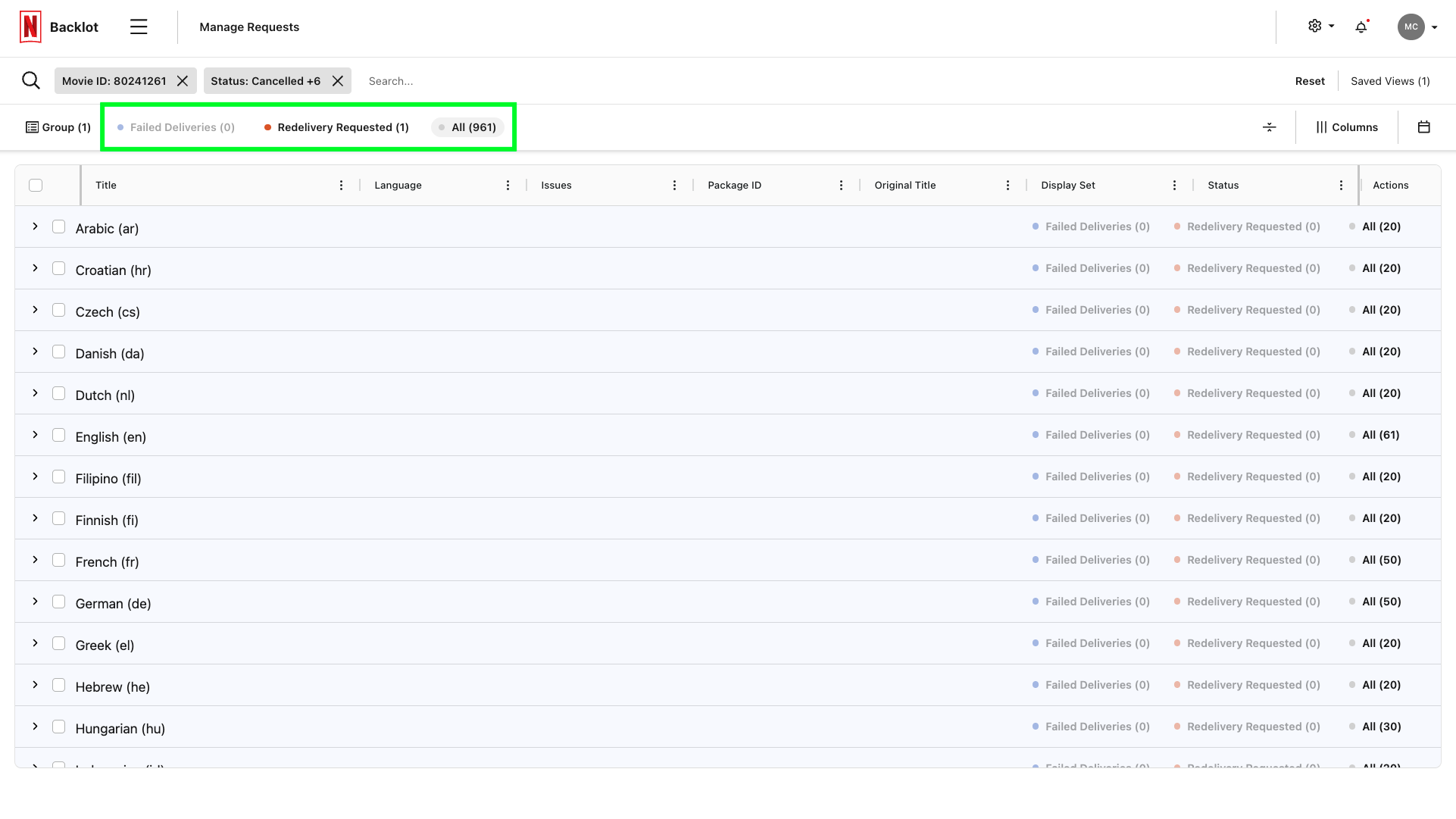
Task: Tick the French (fr) group checkbox
Action: [58, 560]
